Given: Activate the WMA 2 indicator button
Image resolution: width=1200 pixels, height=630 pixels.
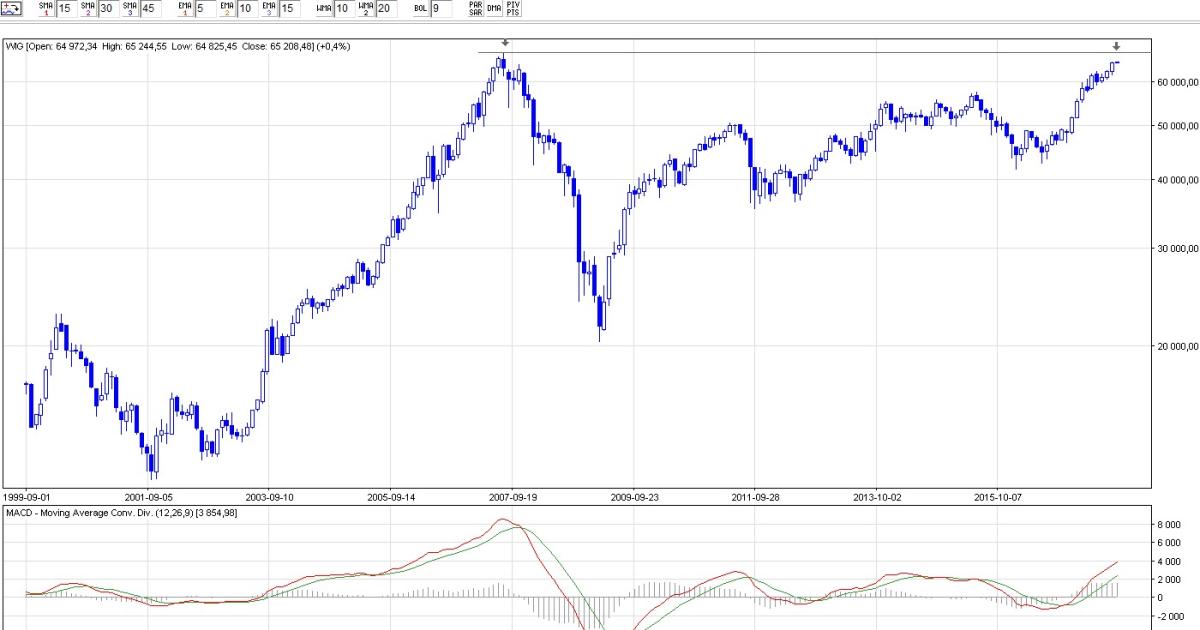Looking at the screenshot, I should [365, 9].
